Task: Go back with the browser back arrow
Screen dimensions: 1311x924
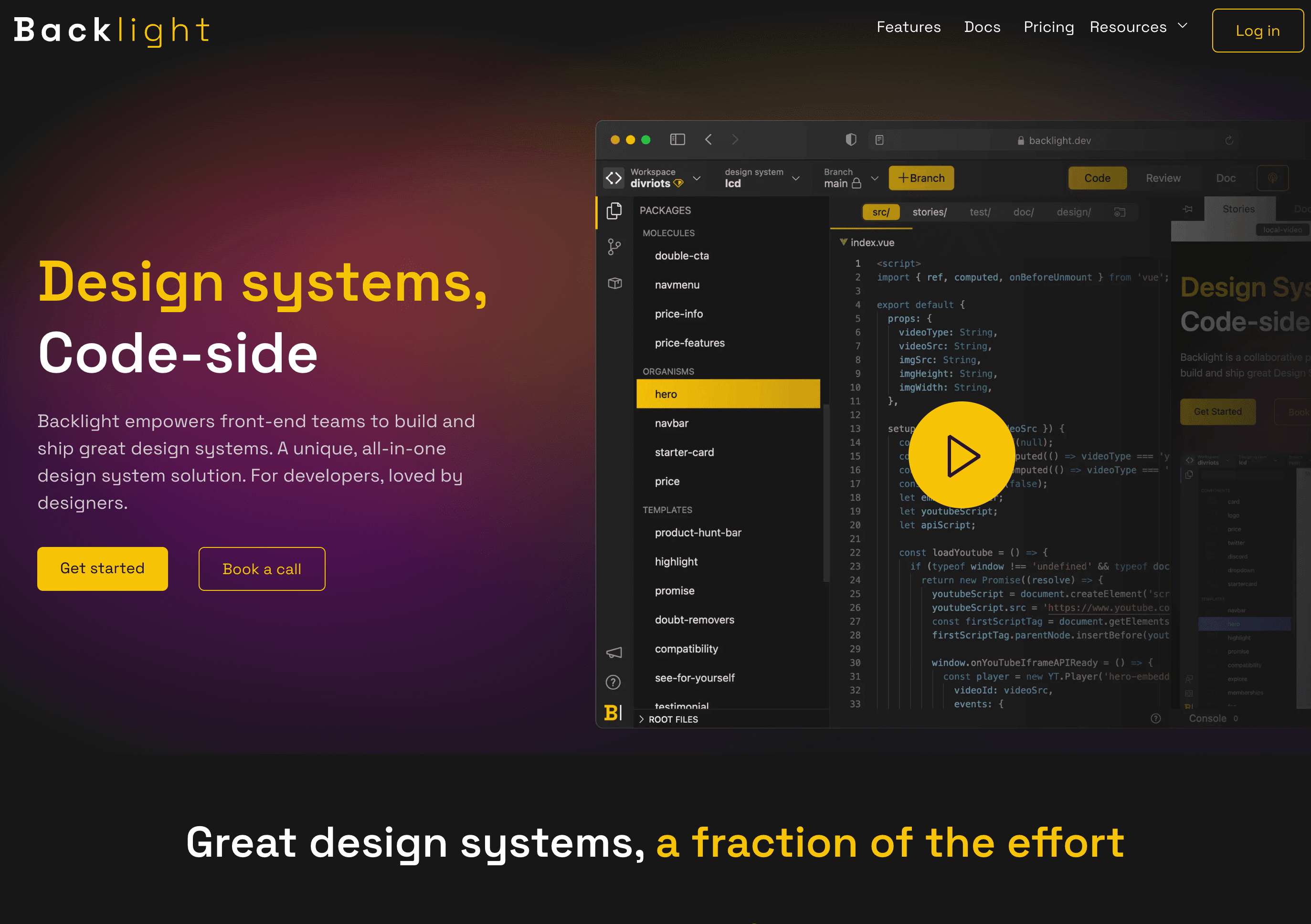Action: click(708, 139)
